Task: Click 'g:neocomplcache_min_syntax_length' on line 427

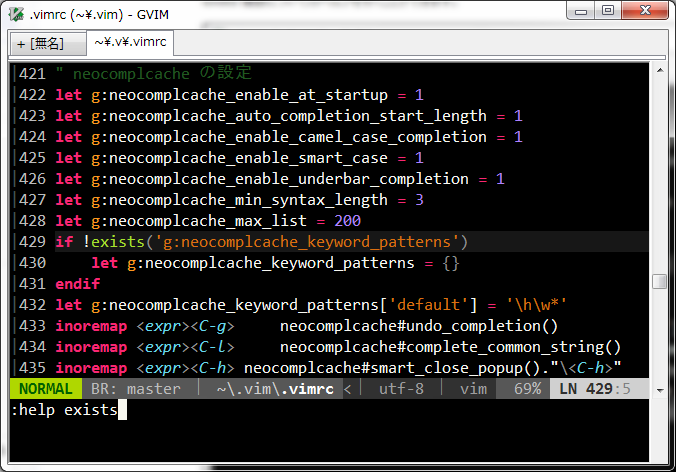Action: pyautogui.click(x=239, y=200)
